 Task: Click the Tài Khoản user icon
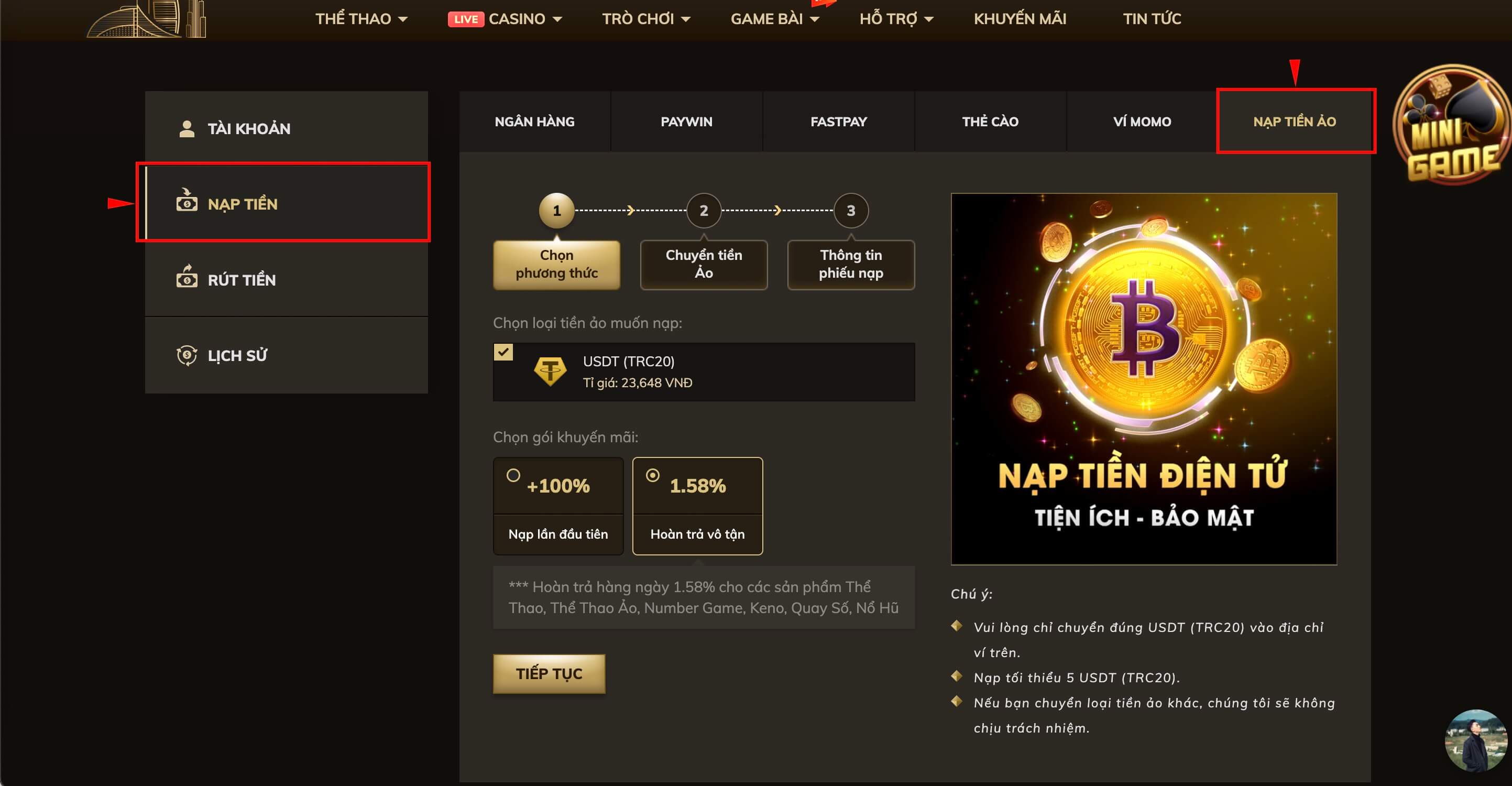(x=187, y=128)
